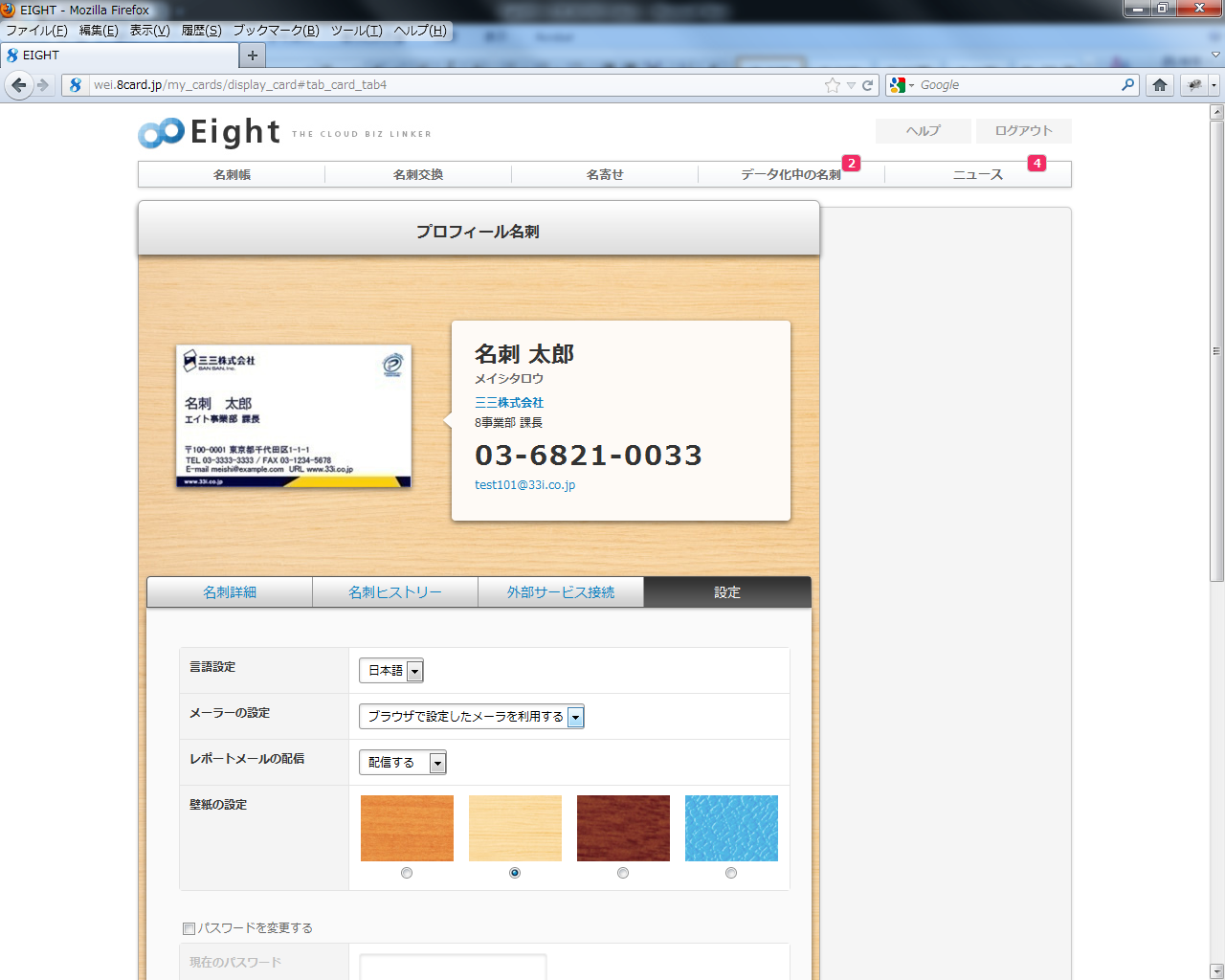Open the ファイル menu
Image resolution: width=1225 pixels, height=980 pixels.
(36, 31)
